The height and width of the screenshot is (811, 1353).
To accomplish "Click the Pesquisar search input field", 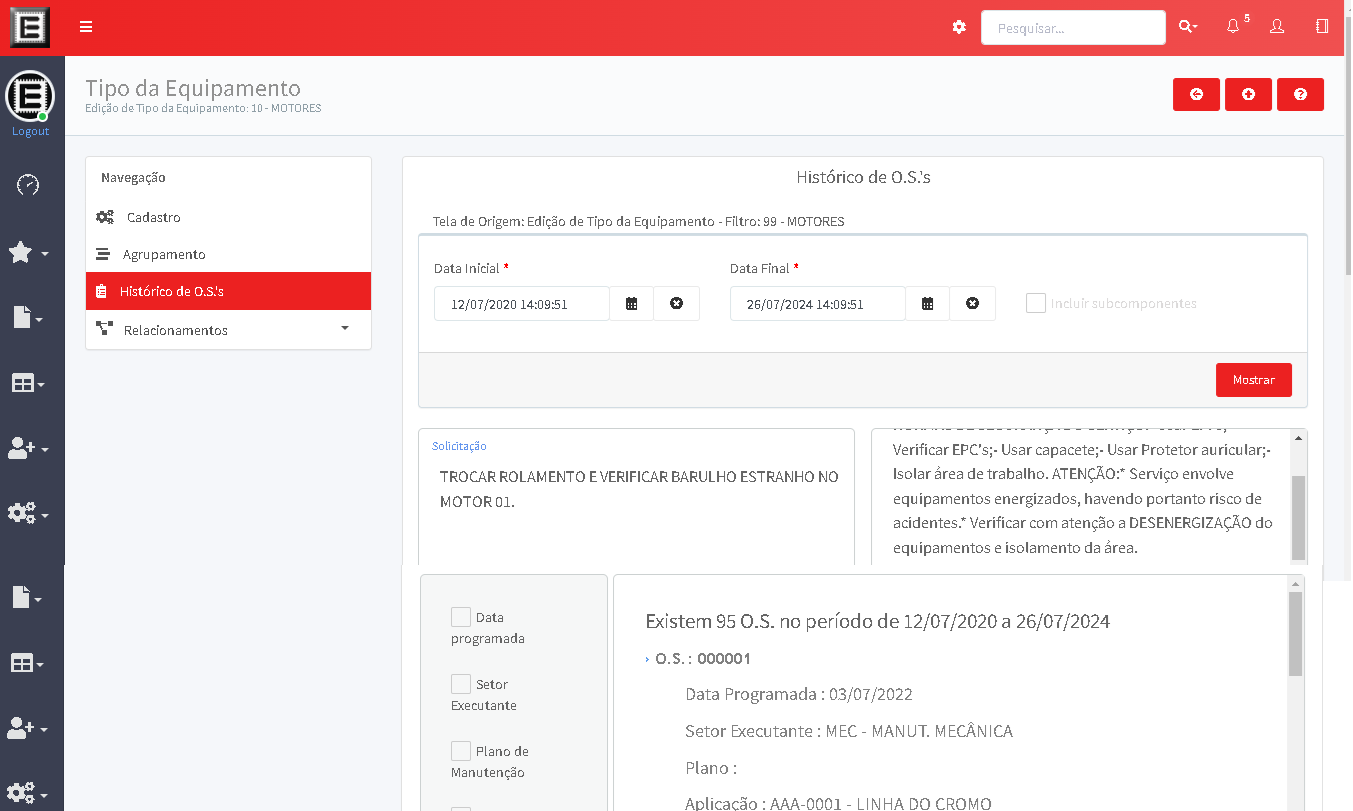I will 1072,28.
